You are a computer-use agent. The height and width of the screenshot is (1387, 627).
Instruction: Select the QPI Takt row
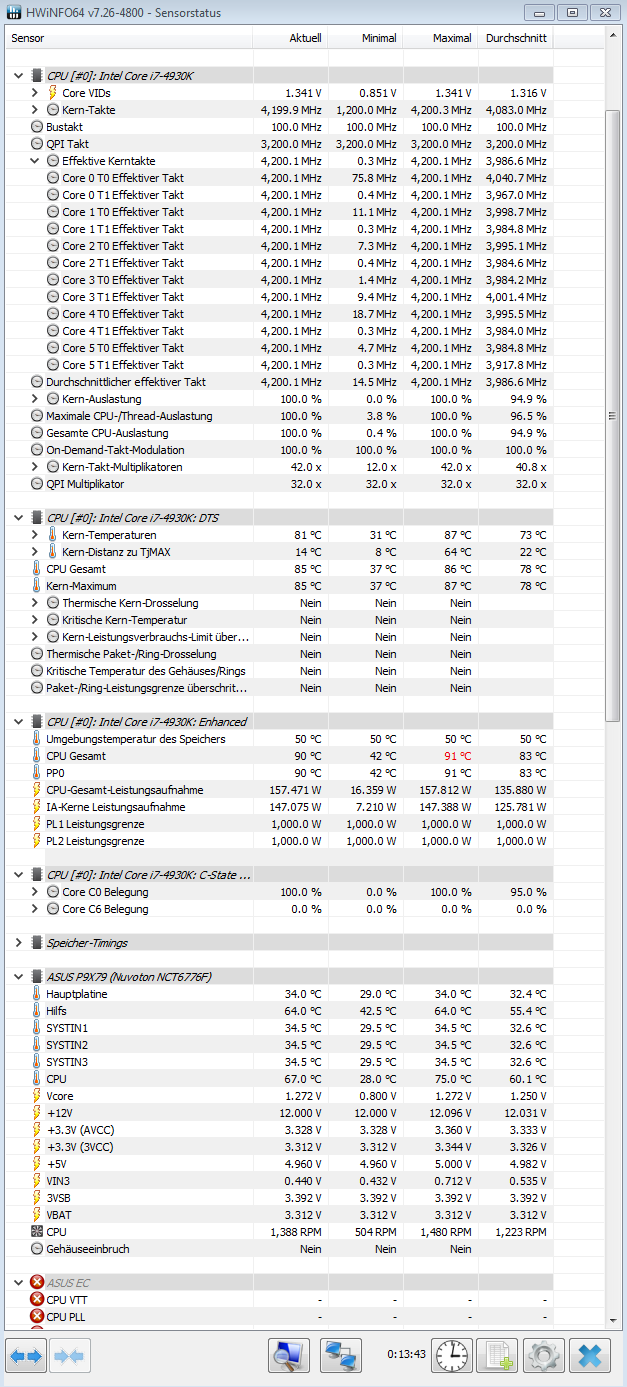[279, 144]
